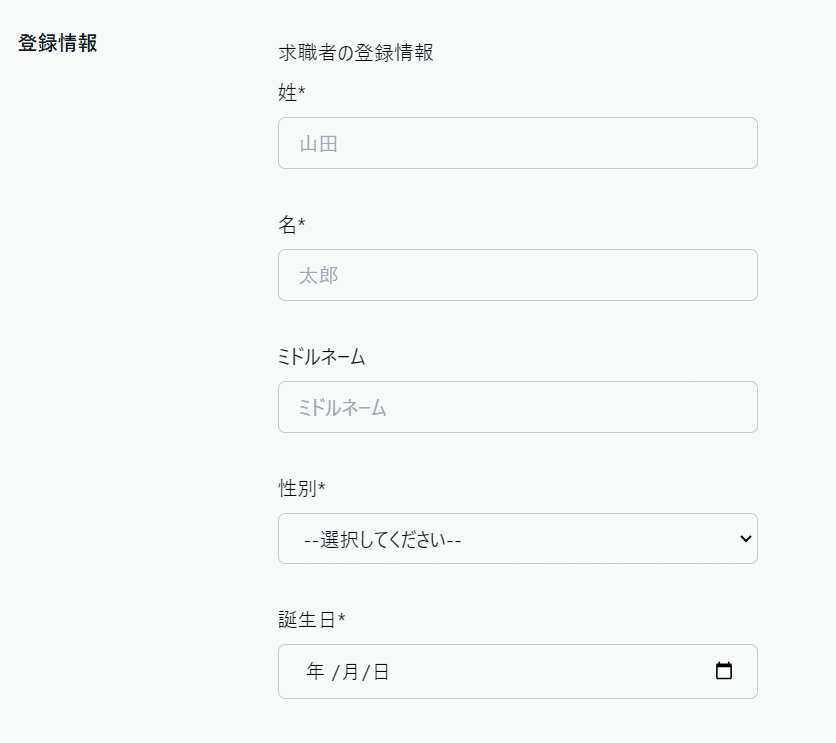Focus the 姓 last name input
The image size is (836, 743).
coord(517,143)
